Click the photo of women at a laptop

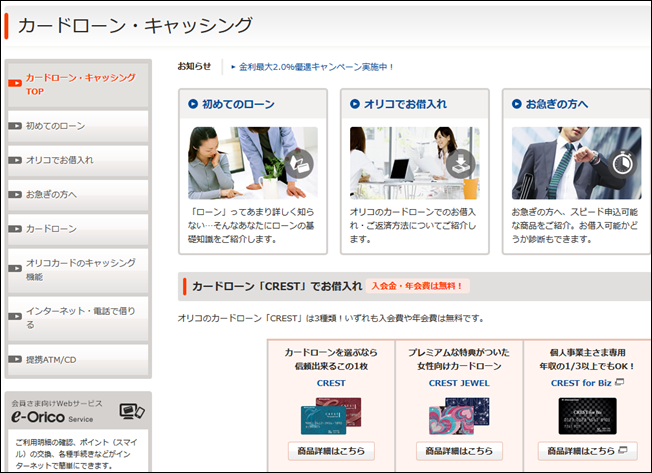click(x=415, y=163)
